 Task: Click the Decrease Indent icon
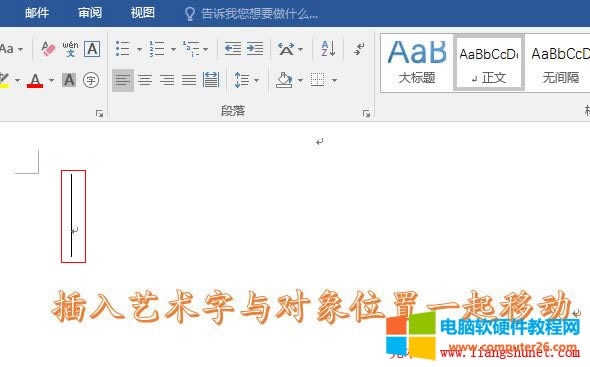[233, 49]
